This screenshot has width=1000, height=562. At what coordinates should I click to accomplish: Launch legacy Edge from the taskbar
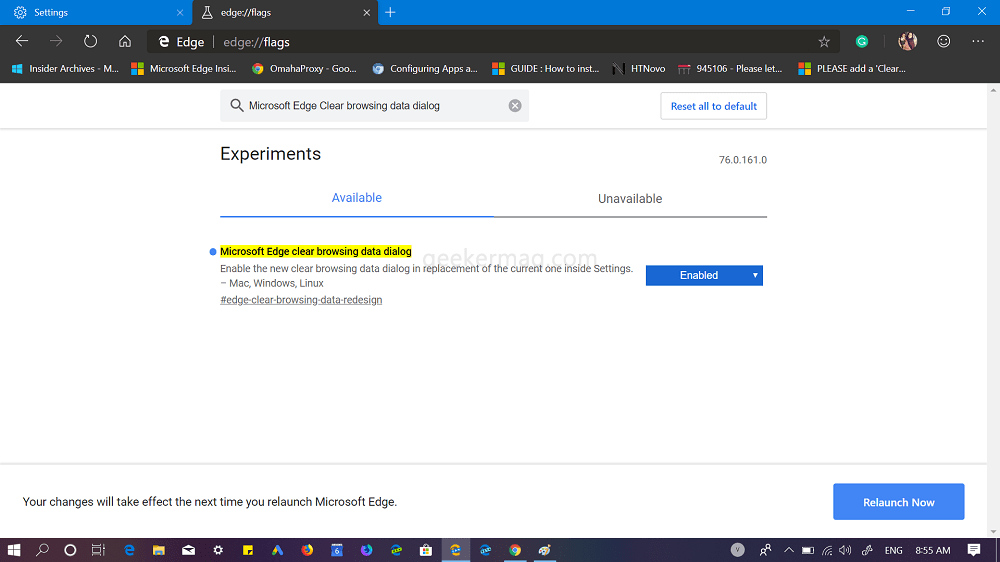coord(129,550)
